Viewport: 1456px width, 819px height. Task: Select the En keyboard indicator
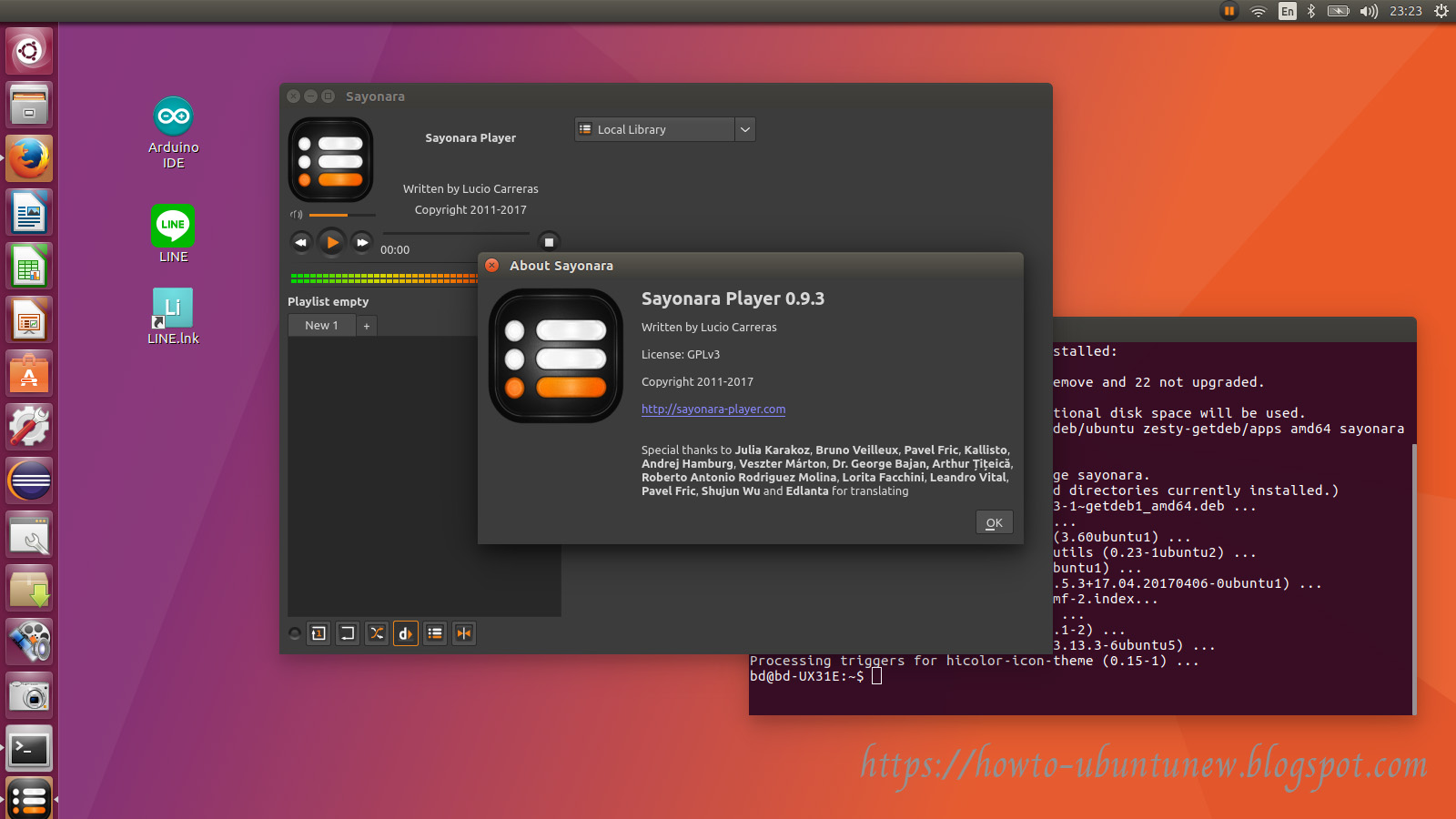pyautogui.click(x=1288, y=11)
